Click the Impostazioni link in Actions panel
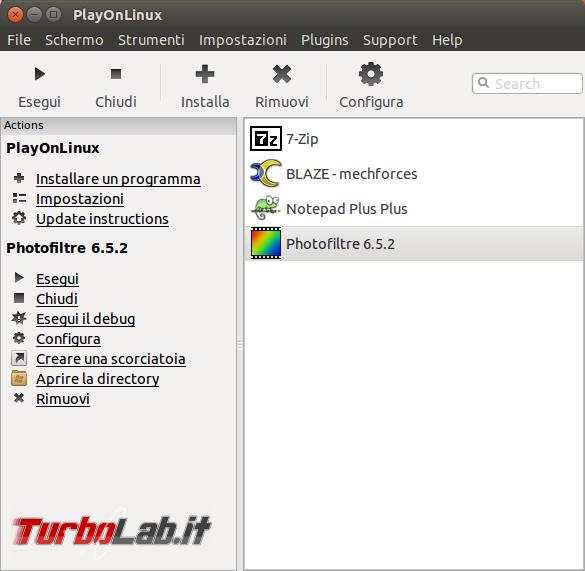The image size is (585, 571). (x=80, y=199)
